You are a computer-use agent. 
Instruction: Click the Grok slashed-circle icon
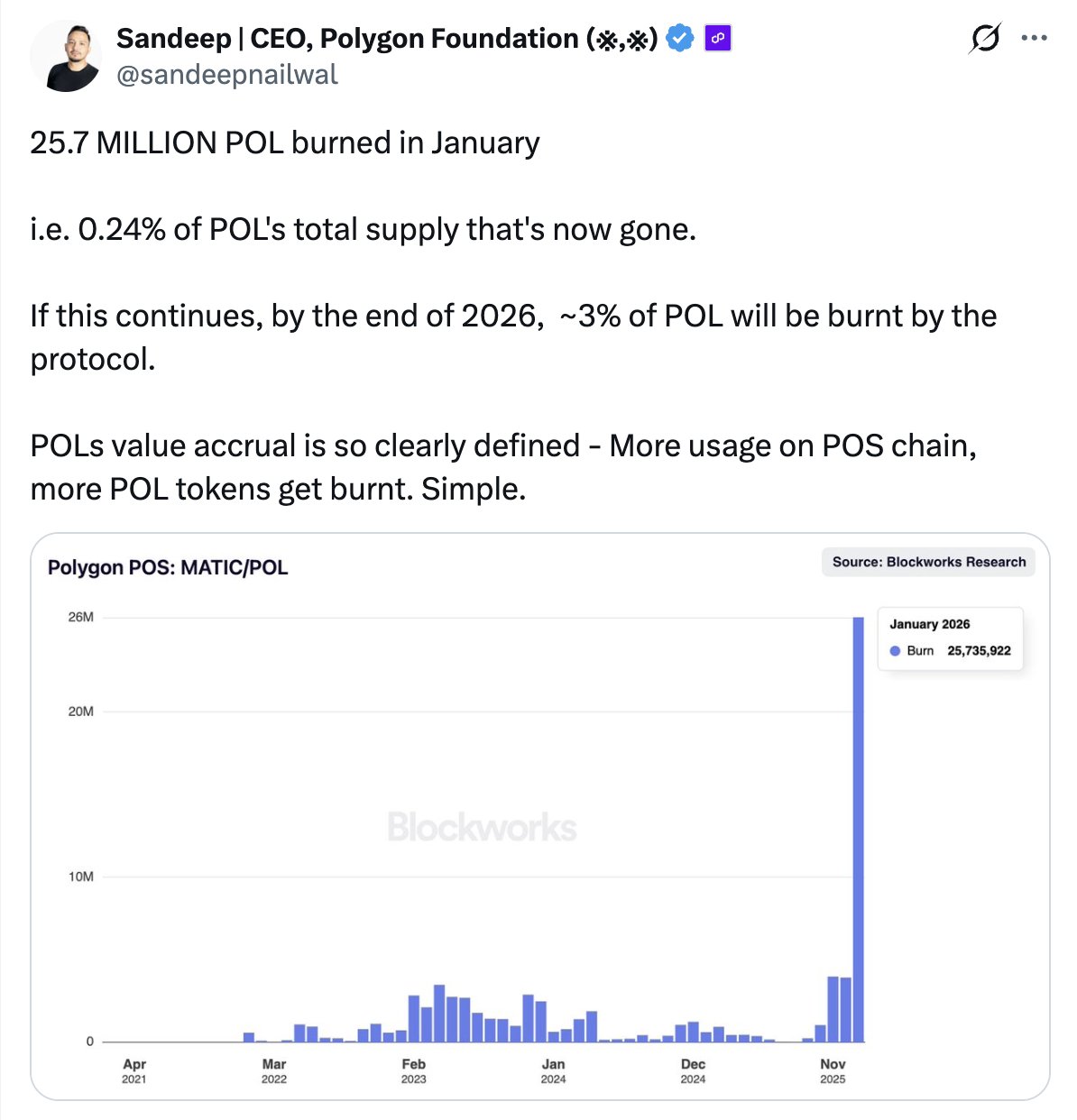point(985,39)
